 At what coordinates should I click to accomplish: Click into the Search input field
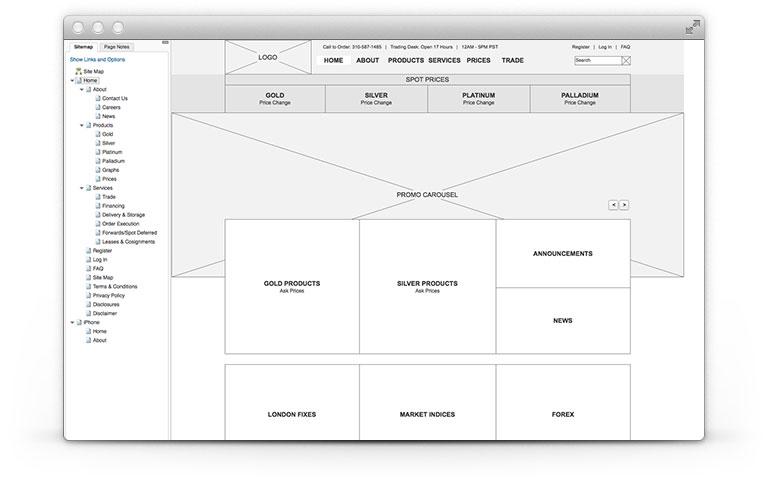click(598, 61)
